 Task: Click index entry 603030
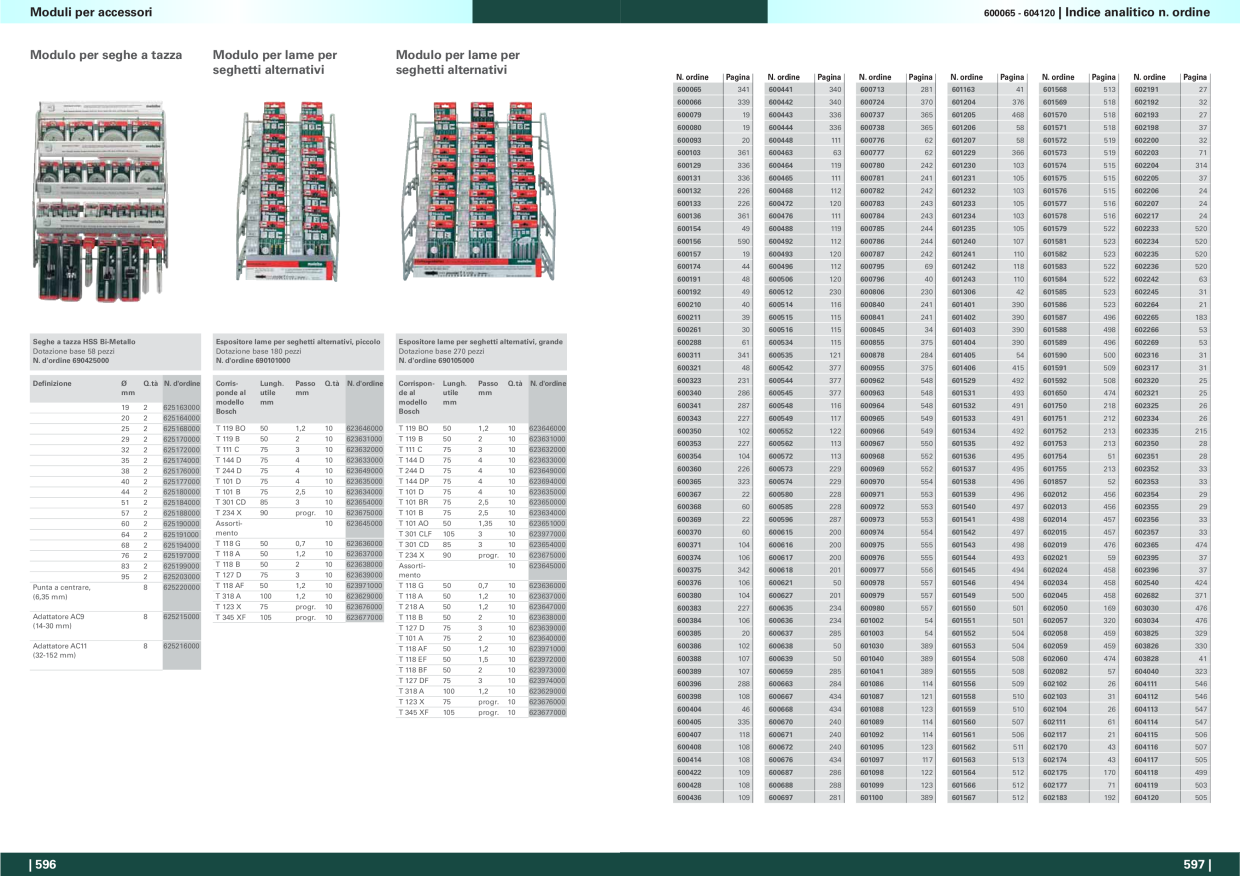pyautogui.click(x=1147, y=607)
